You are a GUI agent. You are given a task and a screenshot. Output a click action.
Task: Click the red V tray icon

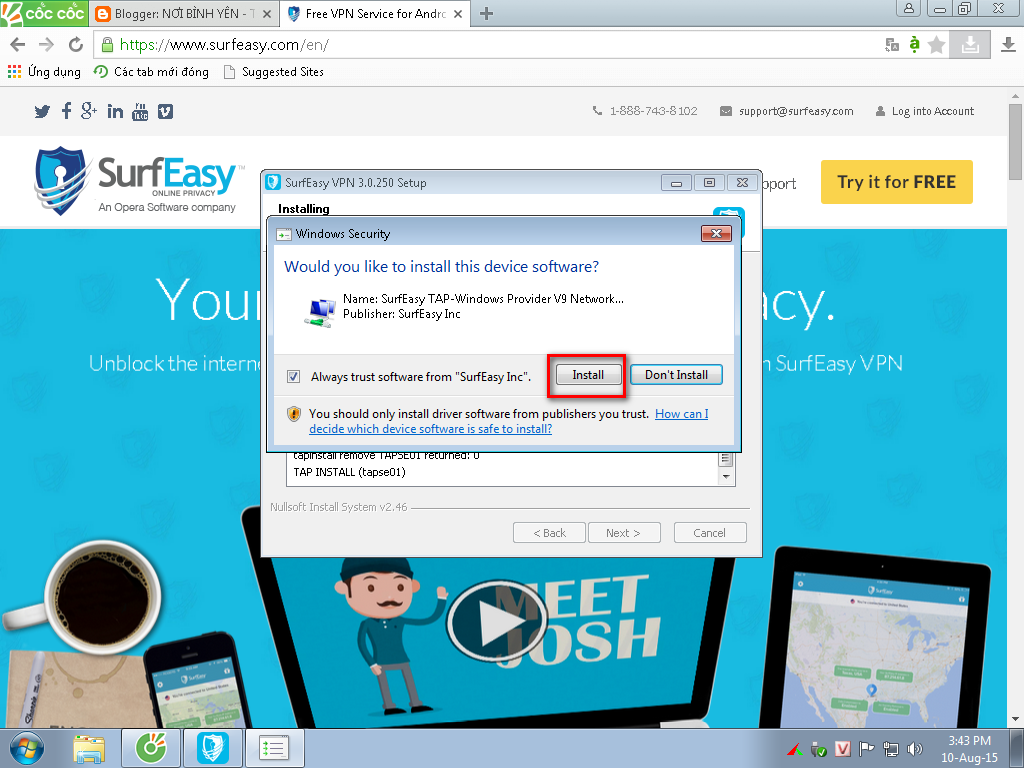[x=842, y=749]
